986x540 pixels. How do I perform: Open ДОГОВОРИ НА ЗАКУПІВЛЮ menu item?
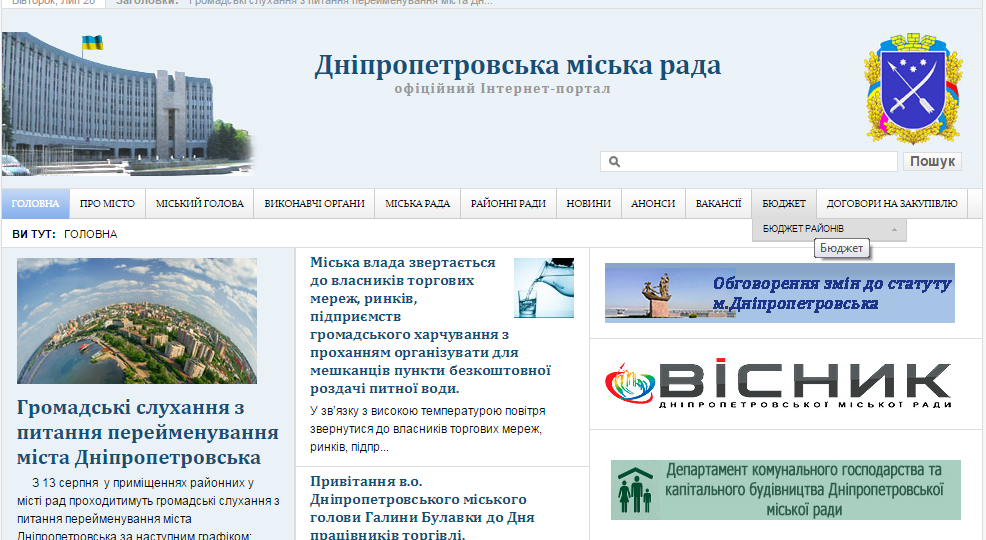(x=892, y=204)
